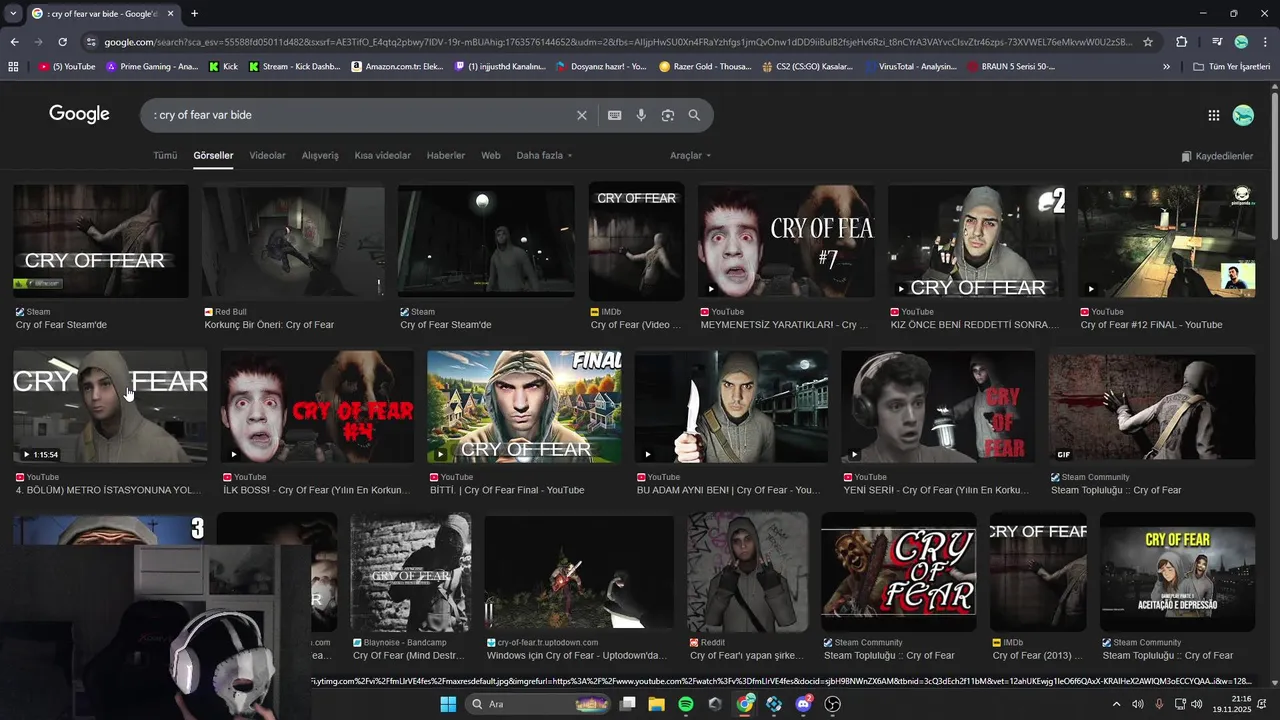Open the Amazon.com.tr bookmark
This screenshot has height=720, width=1280.
coord(397,67)
